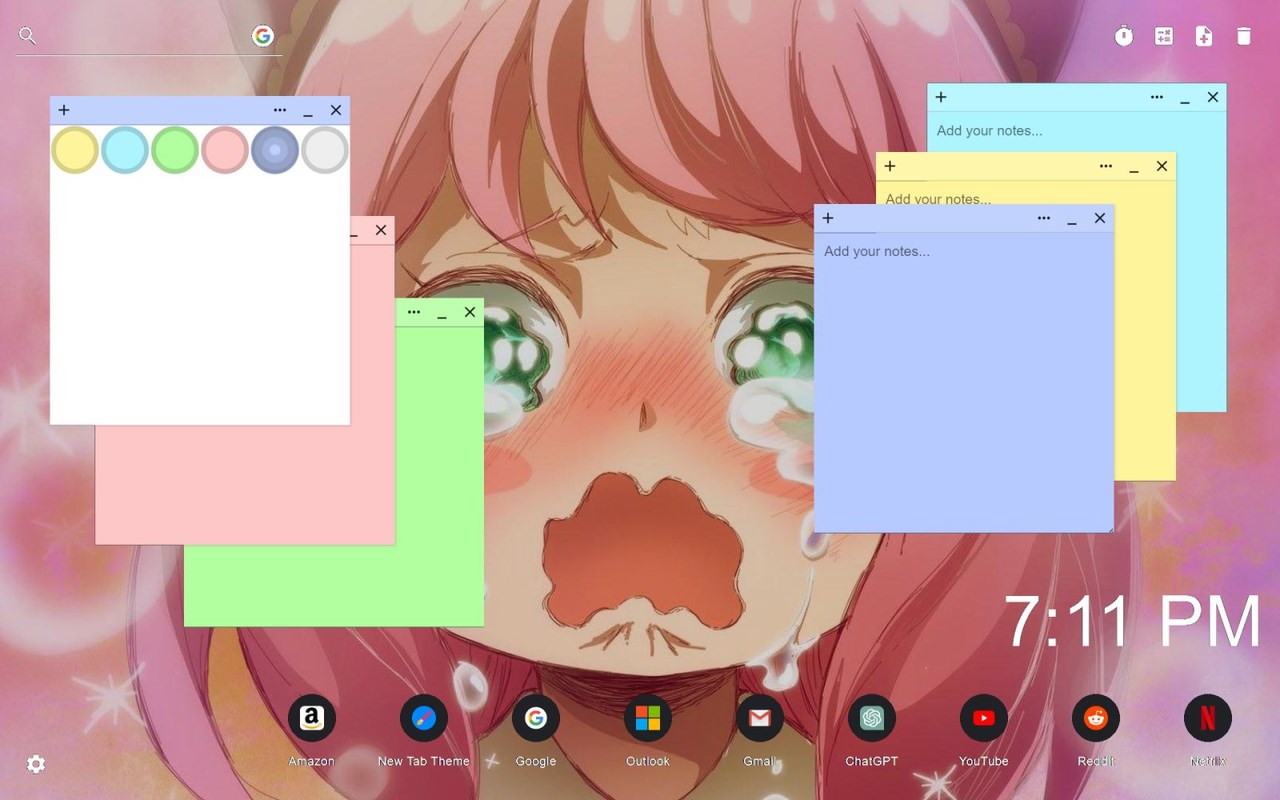
Task: Close the purple sticky note
Action: [x=1100, y=218]
